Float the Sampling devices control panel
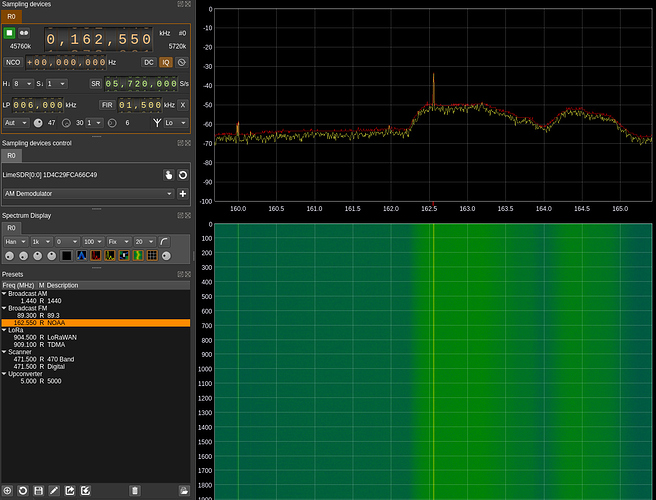The image size is (656, 500). pyautogui.click(x=180, y=143)
